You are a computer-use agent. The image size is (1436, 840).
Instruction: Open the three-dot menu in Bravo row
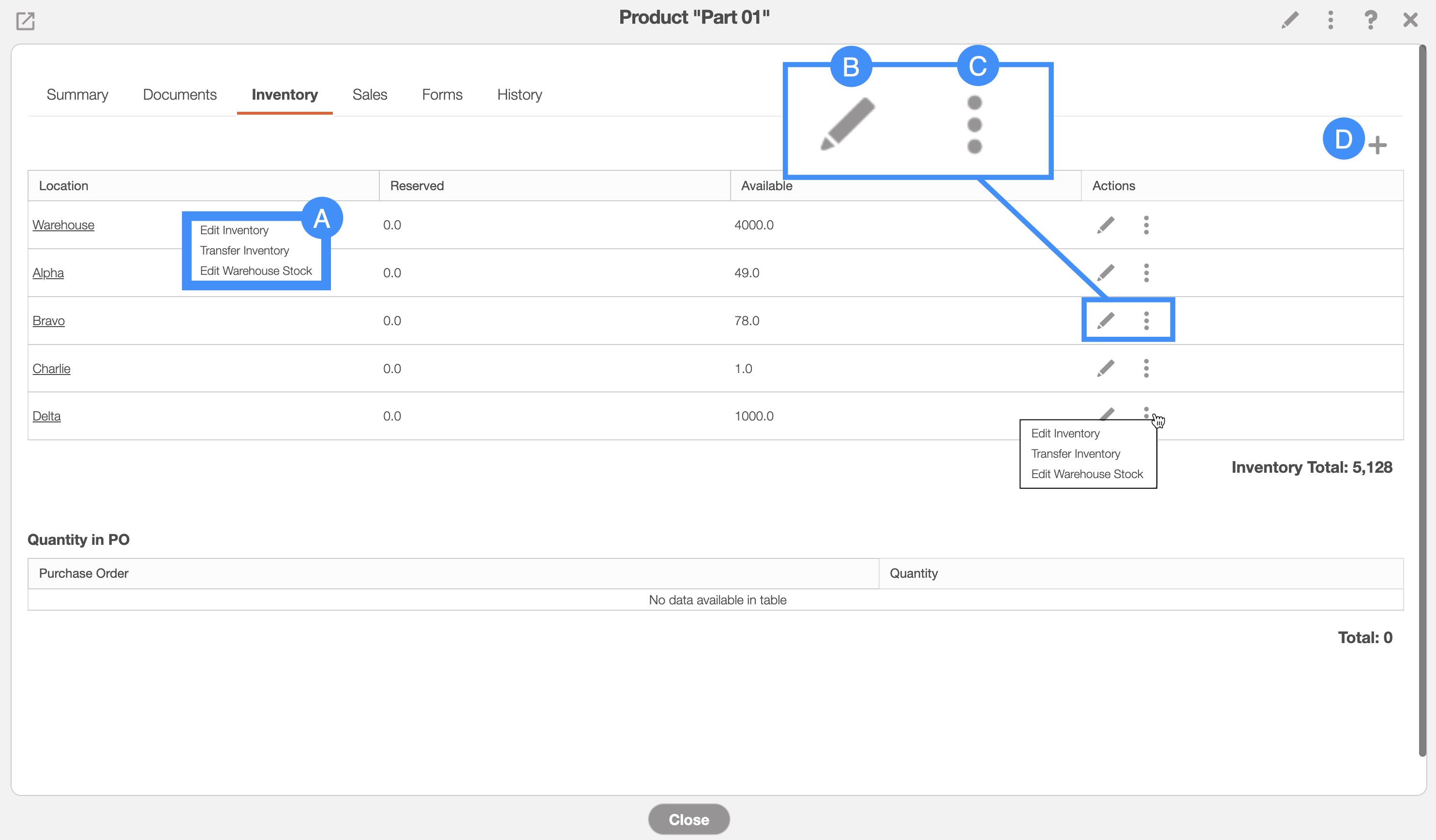coord(1146,321)
